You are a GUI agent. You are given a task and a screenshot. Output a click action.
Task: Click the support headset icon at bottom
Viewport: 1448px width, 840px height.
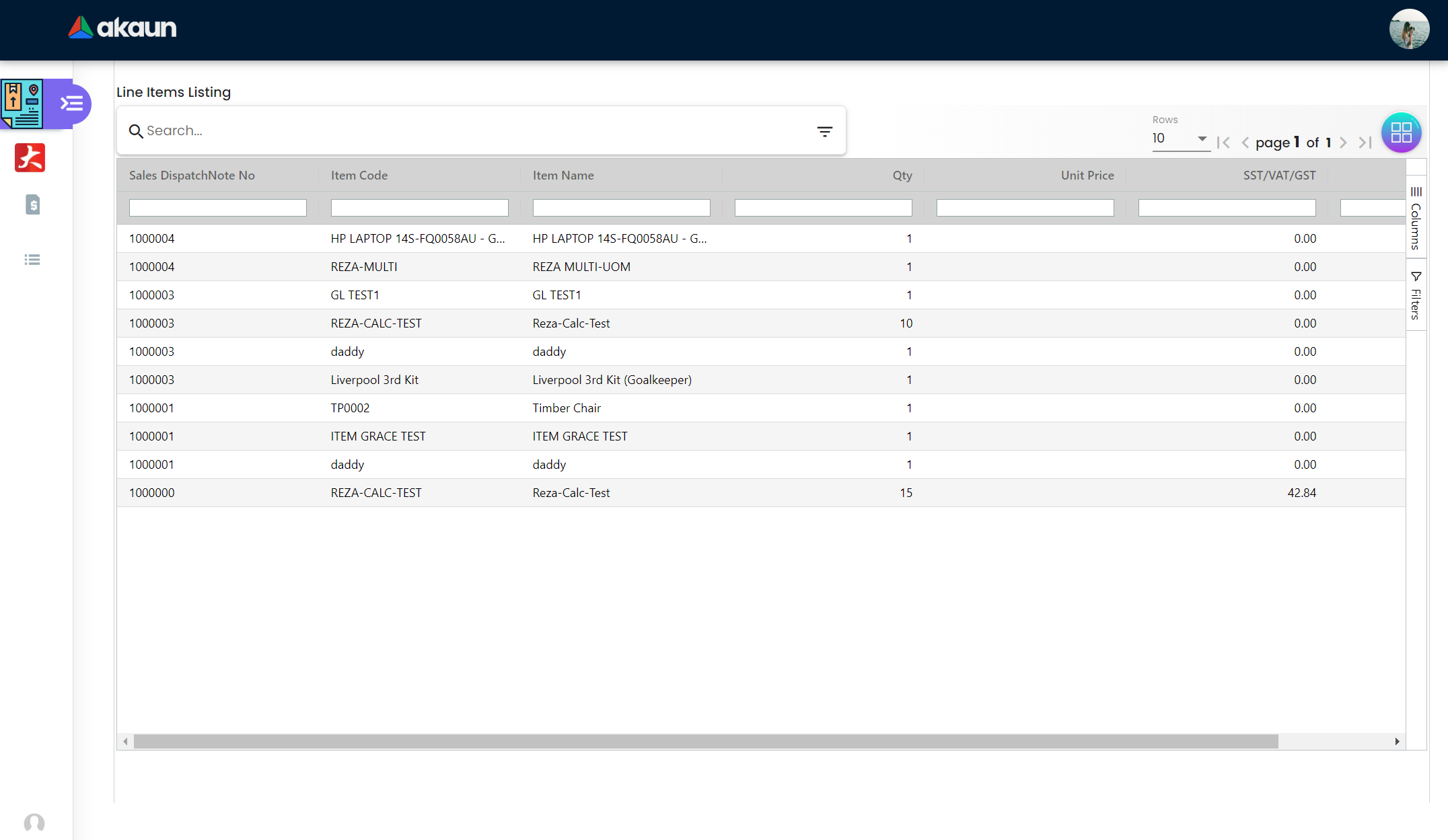[x=34, y=823]
